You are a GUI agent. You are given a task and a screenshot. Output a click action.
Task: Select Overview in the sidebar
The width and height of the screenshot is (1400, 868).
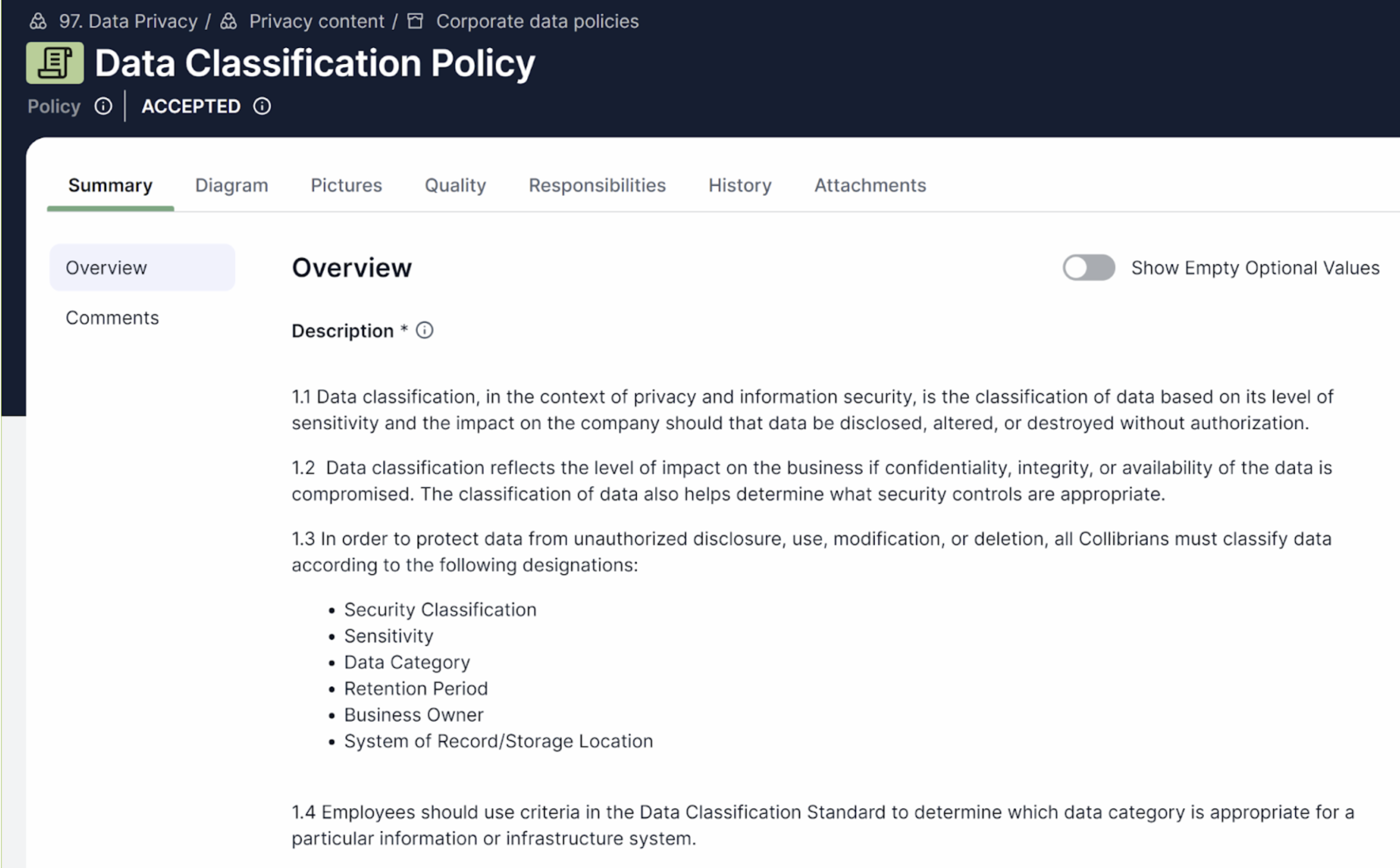click(106, 267)
